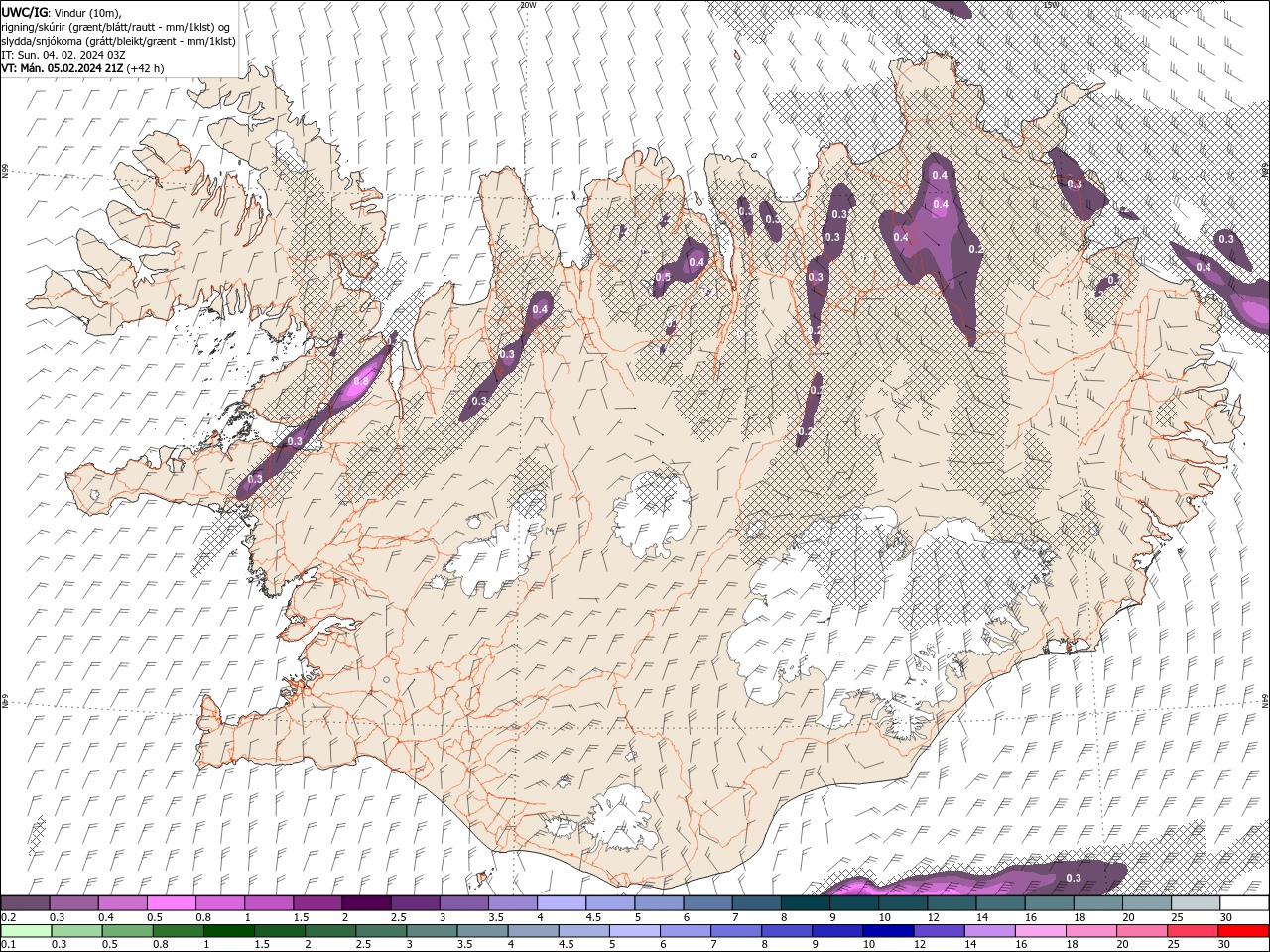Viewport: 1270px width, 952px height.
Task: Select the 'rigning/skúrir' description line in header
Action: pyautogui.click(x=115, y=27)
